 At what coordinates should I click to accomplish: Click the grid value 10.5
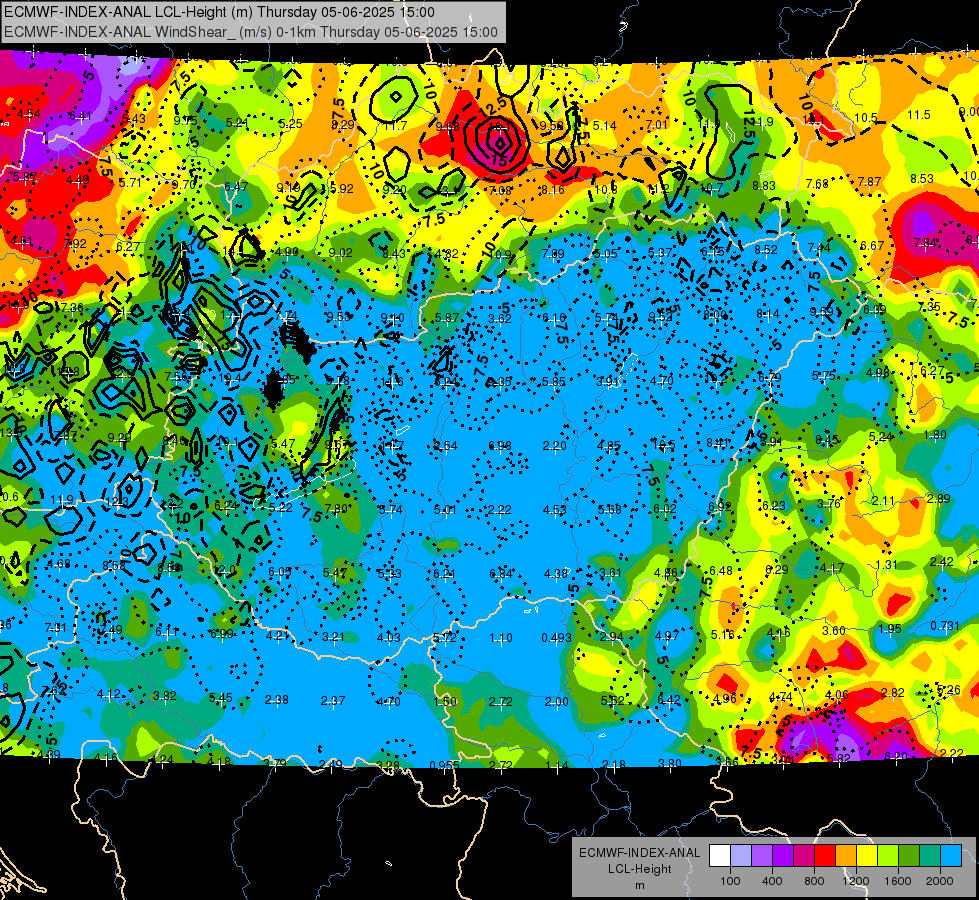pos(865,118)
